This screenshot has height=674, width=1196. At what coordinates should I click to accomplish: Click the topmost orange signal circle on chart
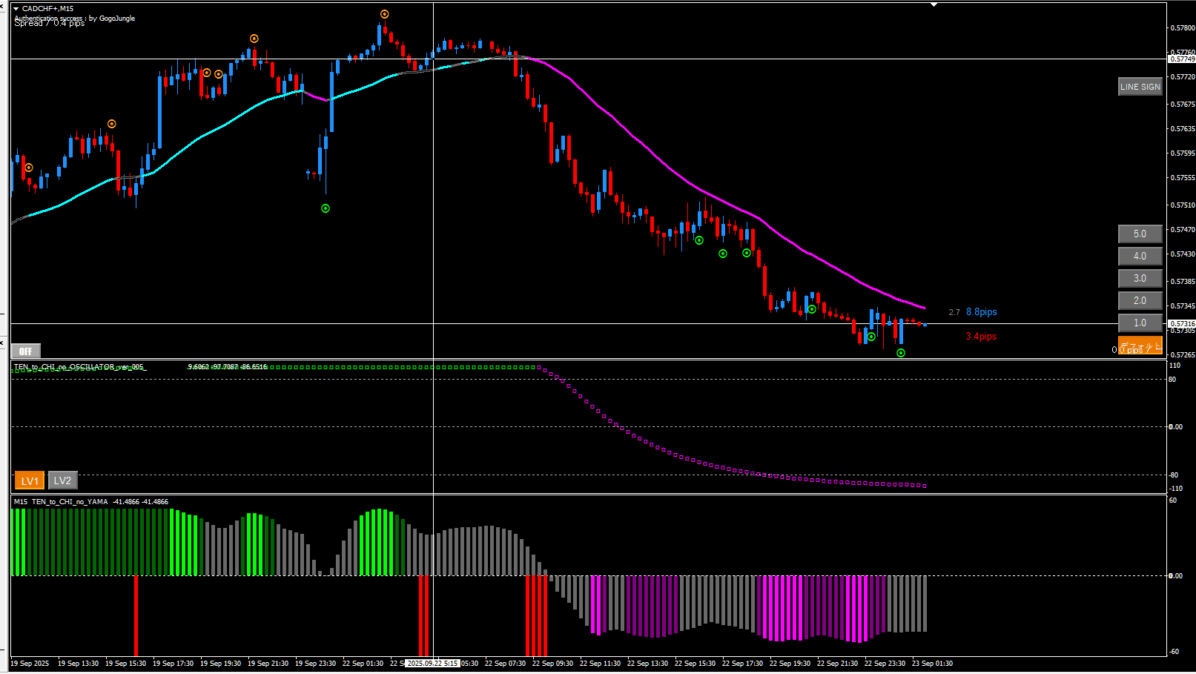pyautogui.click(x=385, y=14)
